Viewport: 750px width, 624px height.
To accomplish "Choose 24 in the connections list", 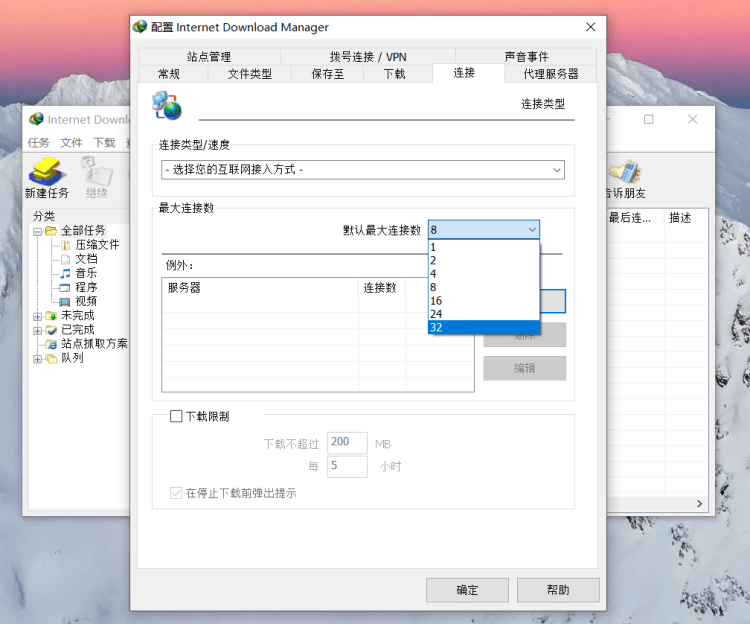I will 484,314.
